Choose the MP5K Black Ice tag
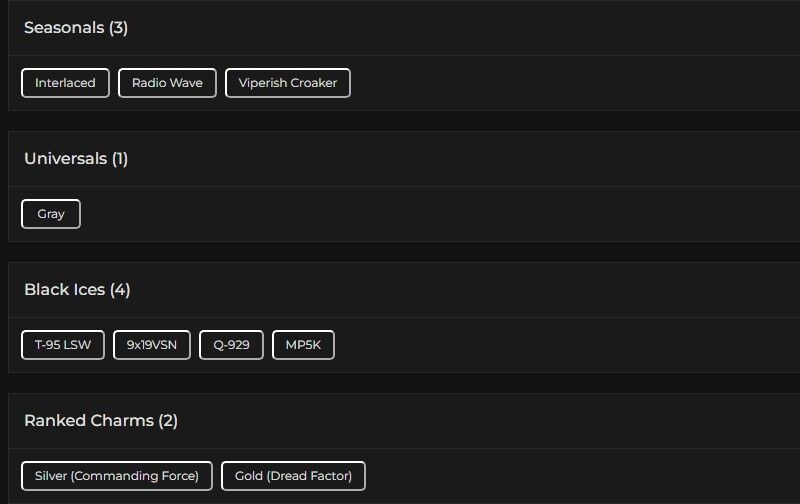The height and width of the screenshot is (504, 800). pyautogui.click(x=303, y=345)
